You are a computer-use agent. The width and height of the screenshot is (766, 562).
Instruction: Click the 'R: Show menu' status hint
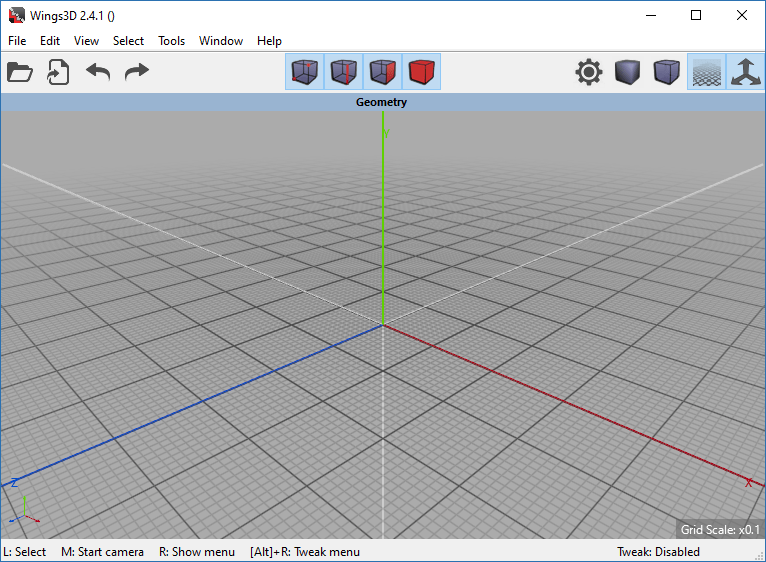pyautogui.click(x=197, y=552)
